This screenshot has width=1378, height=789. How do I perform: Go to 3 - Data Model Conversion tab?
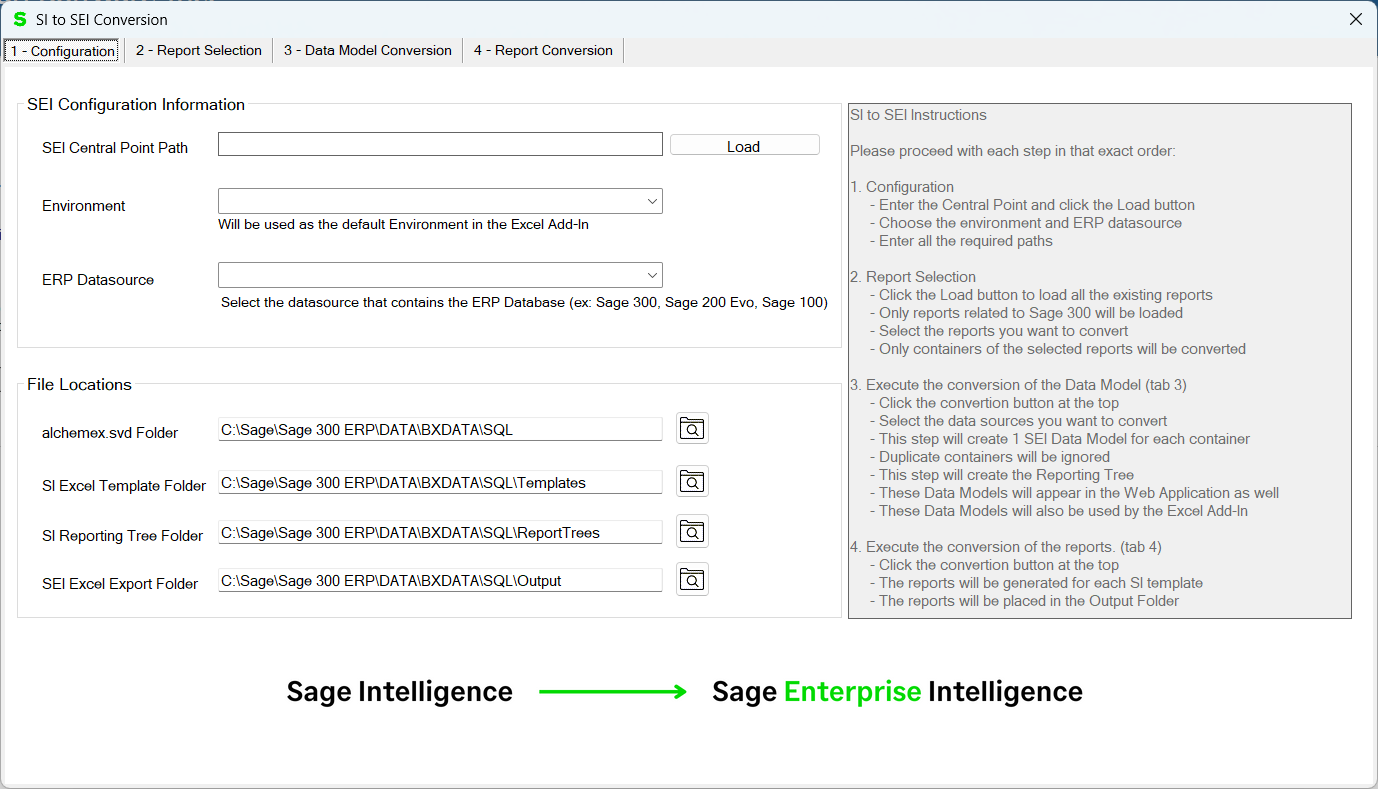coord(367,51)
